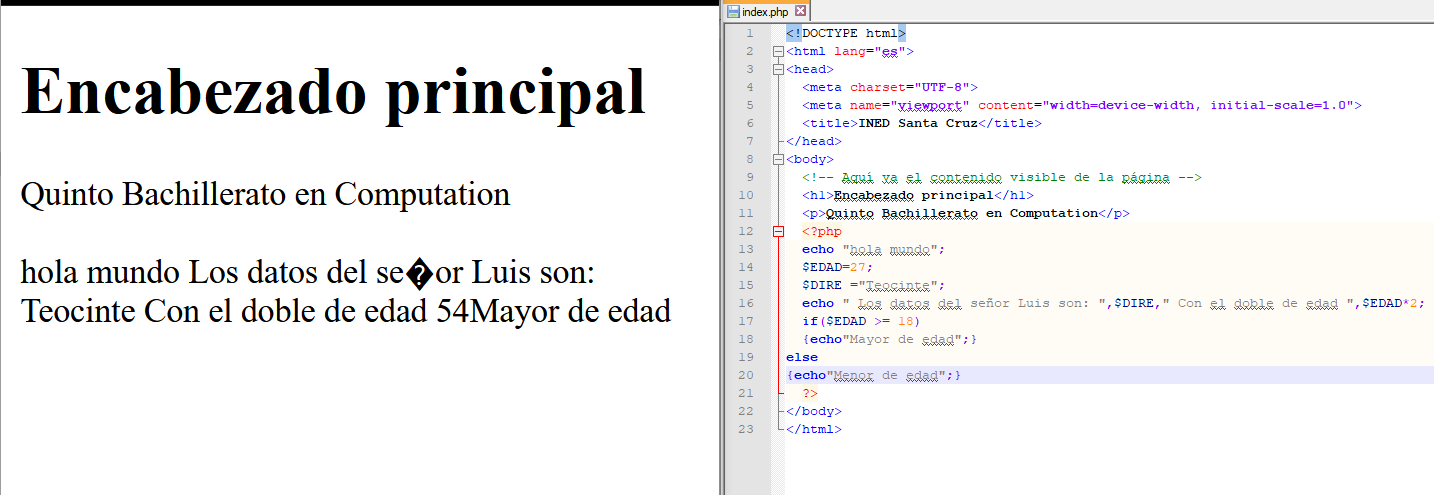Viewport: 1434px width, 495px height.
Task: Click the else keyword on line 19
Action: [802, 357]
